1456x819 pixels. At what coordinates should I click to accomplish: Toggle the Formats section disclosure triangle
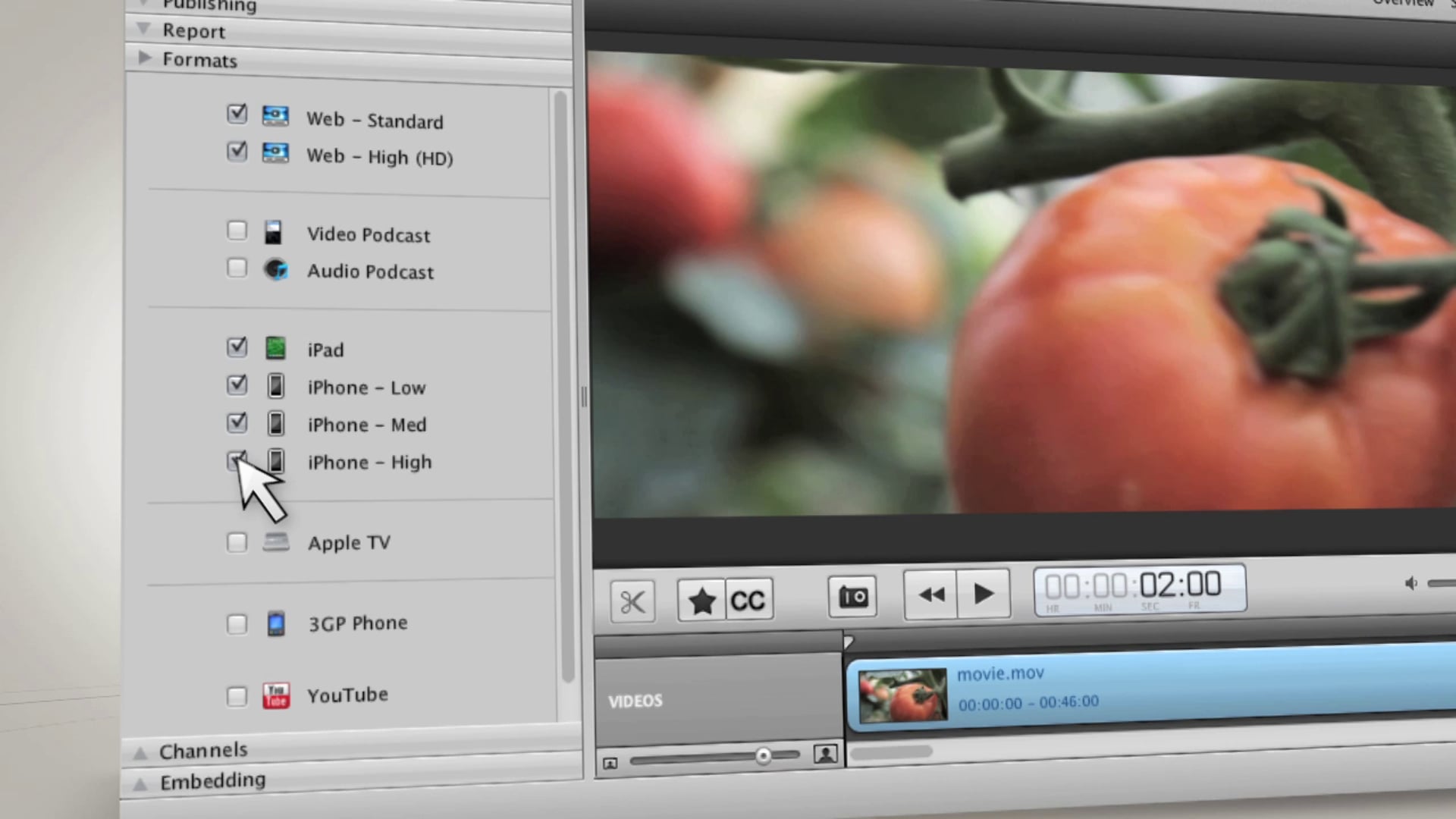tap(144, 57)
